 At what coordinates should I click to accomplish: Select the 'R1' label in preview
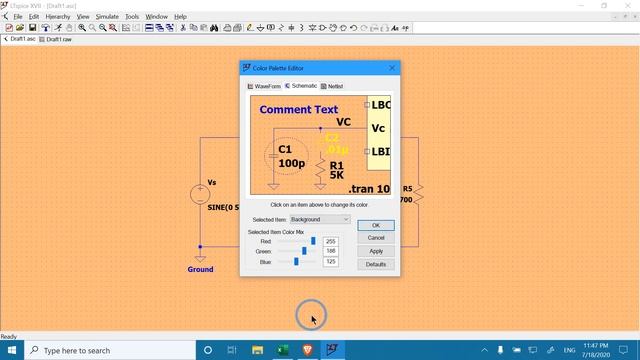tap(337, 165)
